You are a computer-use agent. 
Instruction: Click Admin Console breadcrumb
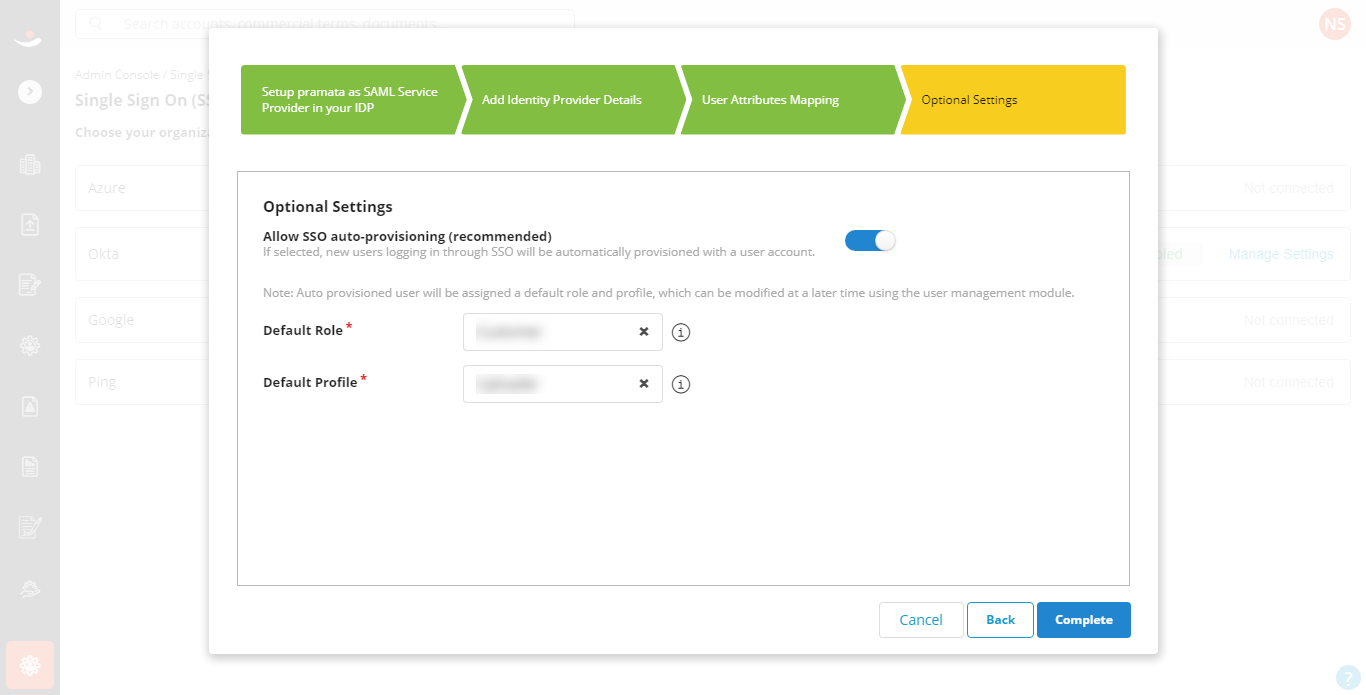pyautogui.click(x=117, y=75)
